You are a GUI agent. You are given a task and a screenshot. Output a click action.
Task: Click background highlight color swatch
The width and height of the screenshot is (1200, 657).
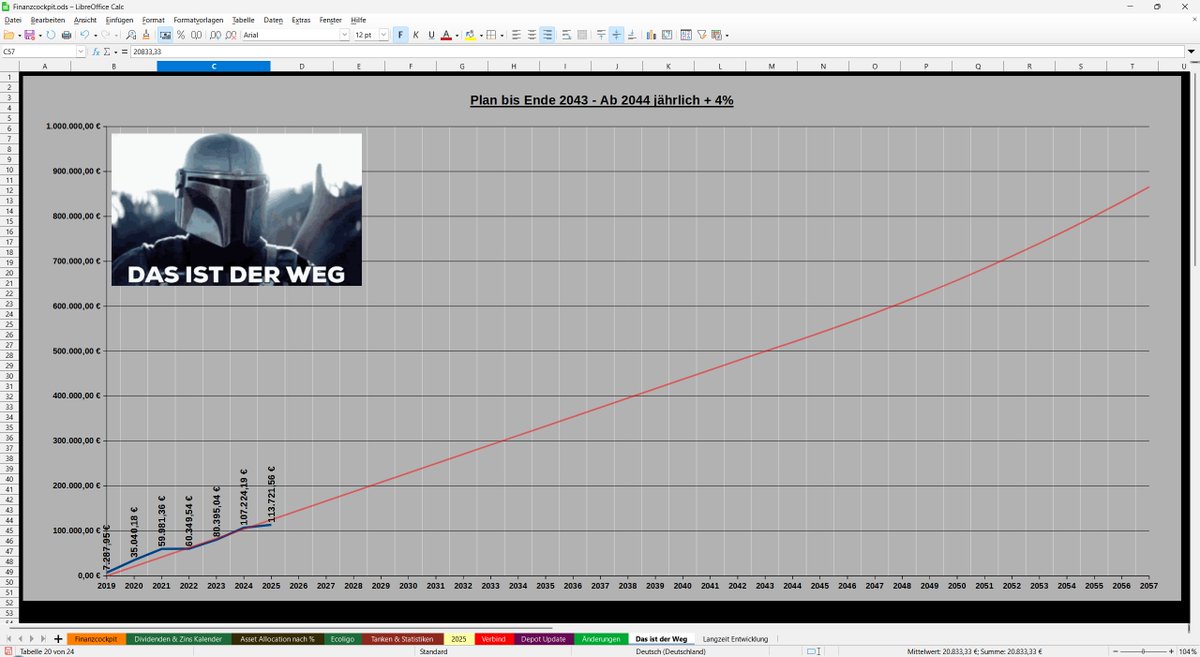[470, 35]
